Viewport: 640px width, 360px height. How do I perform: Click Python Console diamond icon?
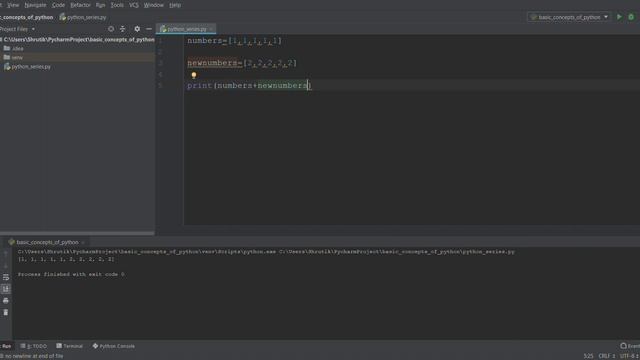(x=95, y=346)
